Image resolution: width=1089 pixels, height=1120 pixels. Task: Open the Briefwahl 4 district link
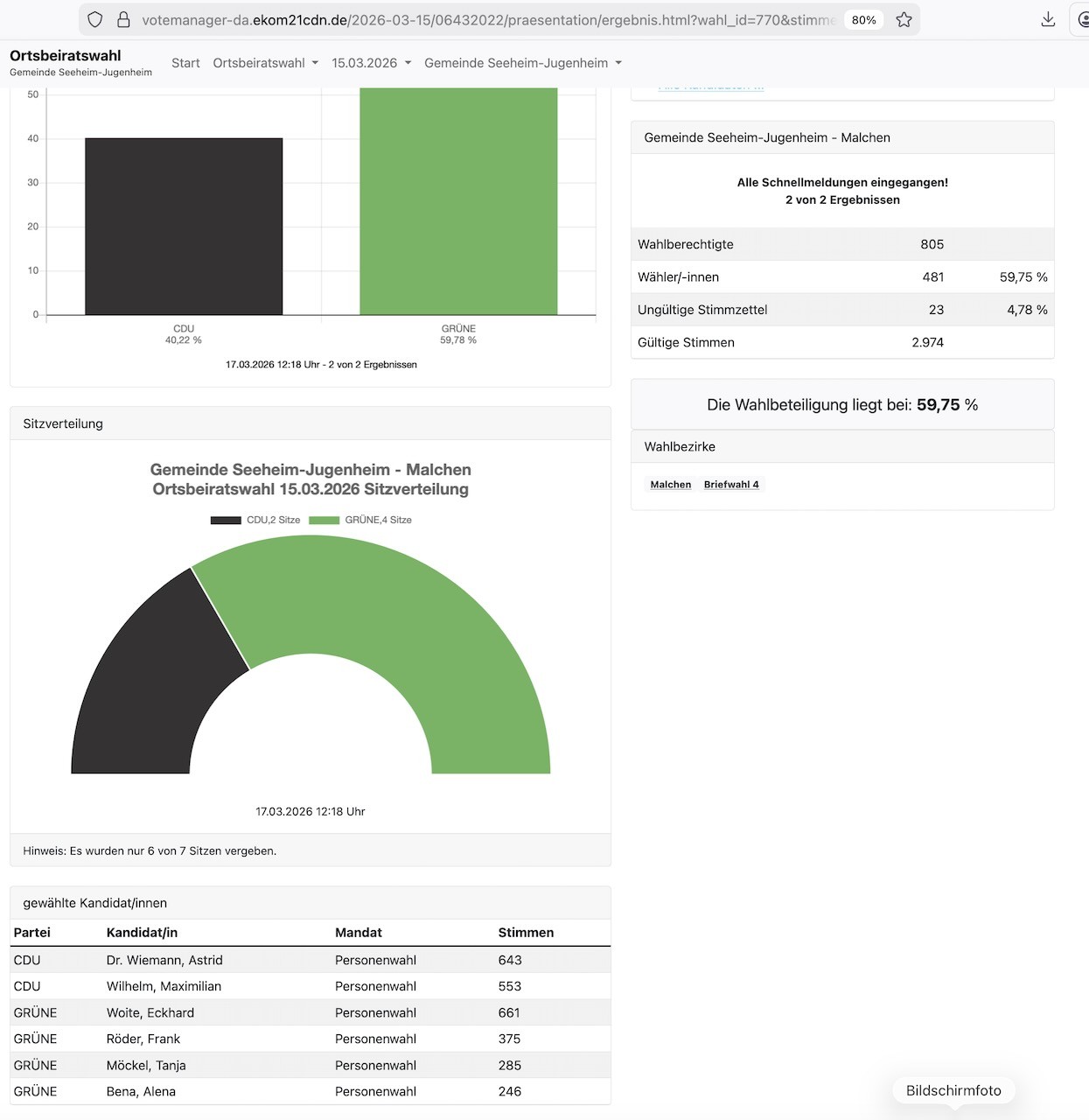(x=731, y=485)
